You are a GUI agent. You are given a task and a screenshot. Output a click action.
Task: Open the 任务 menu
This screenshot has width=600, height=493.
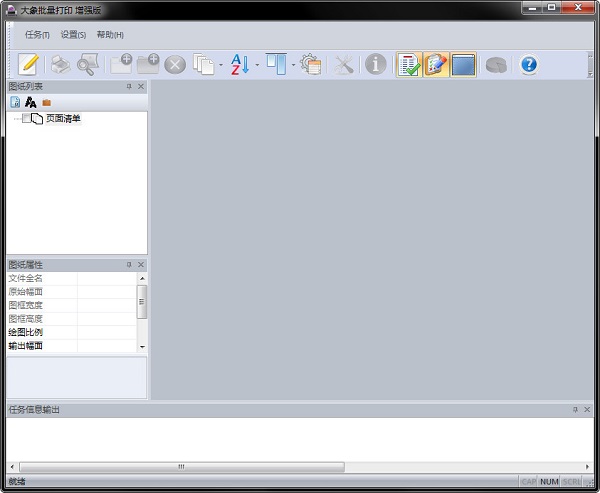[x=37, y=35]
